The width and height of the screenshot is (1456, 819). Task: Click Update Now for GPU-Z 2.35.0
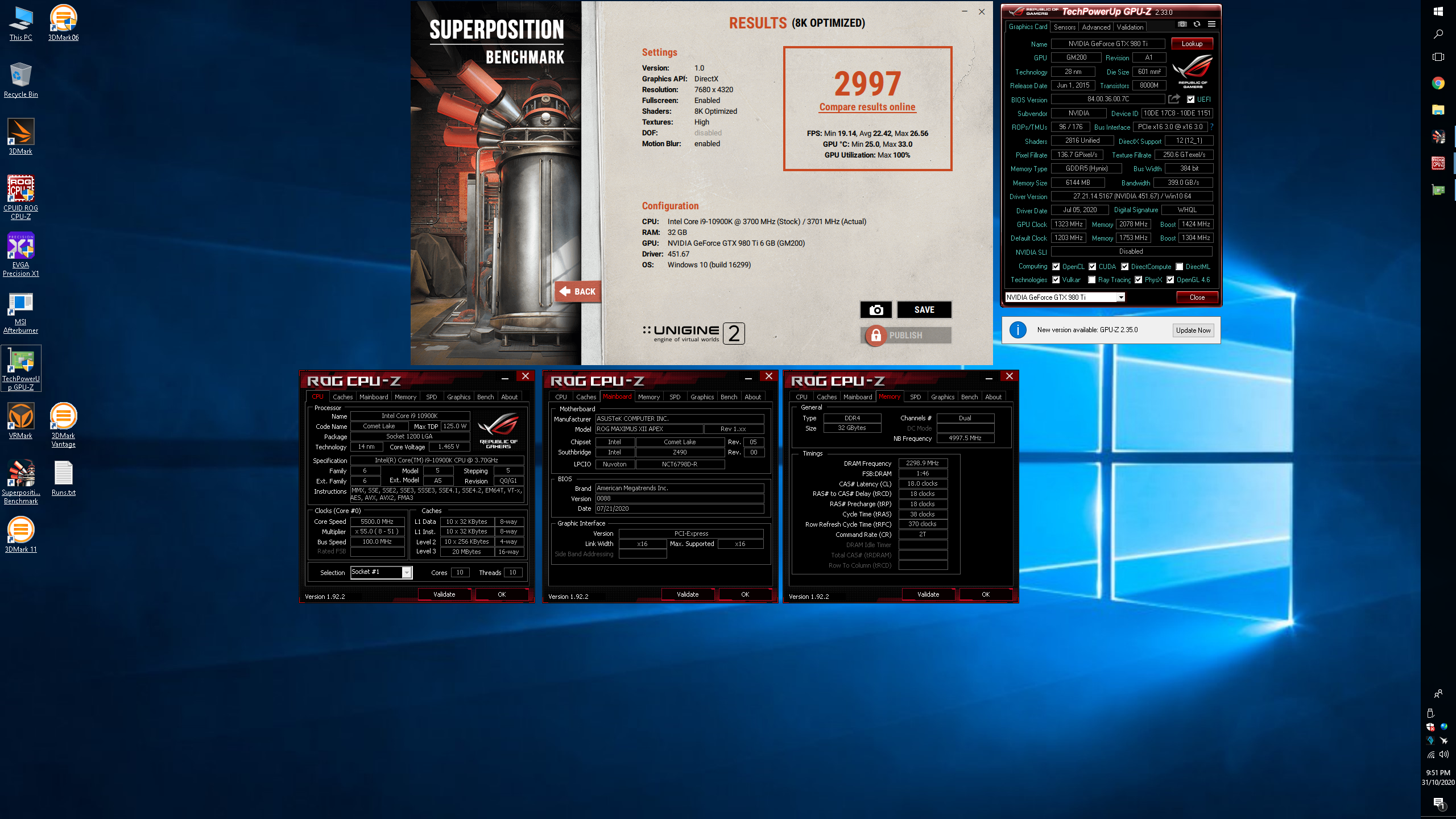[1193, 330]
